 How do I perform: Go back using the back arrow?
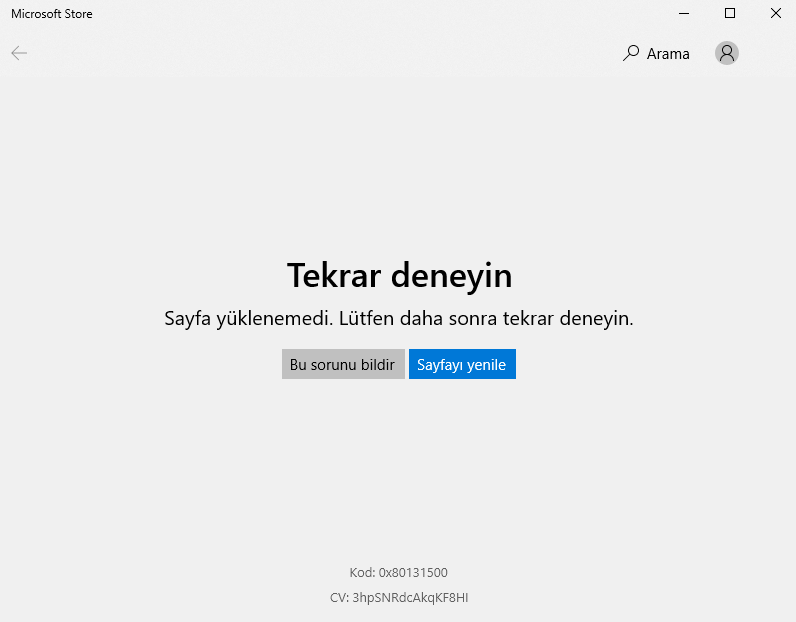pos(19,53)
